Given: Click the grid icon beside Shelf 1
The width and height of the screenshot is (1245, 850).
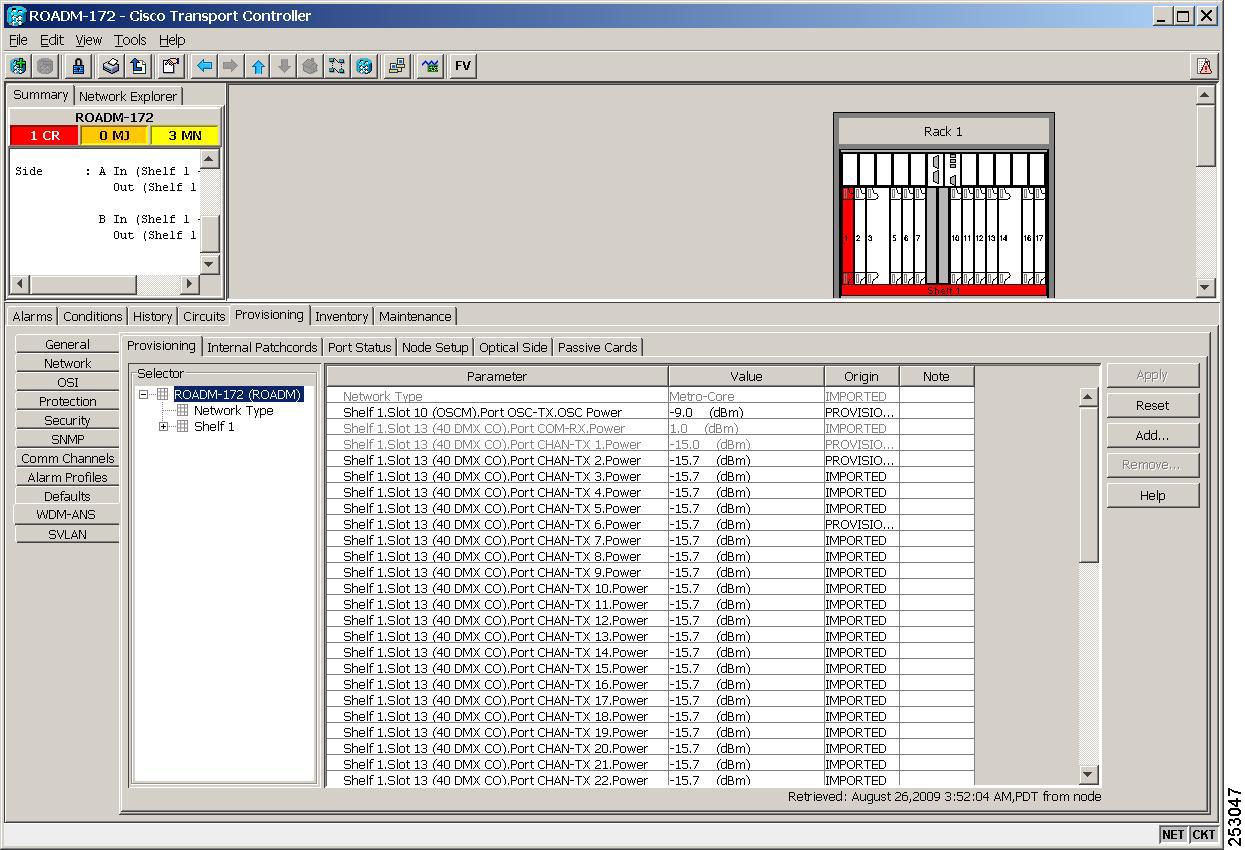Looking at the screenshot, I should click(x=182, y=427).
